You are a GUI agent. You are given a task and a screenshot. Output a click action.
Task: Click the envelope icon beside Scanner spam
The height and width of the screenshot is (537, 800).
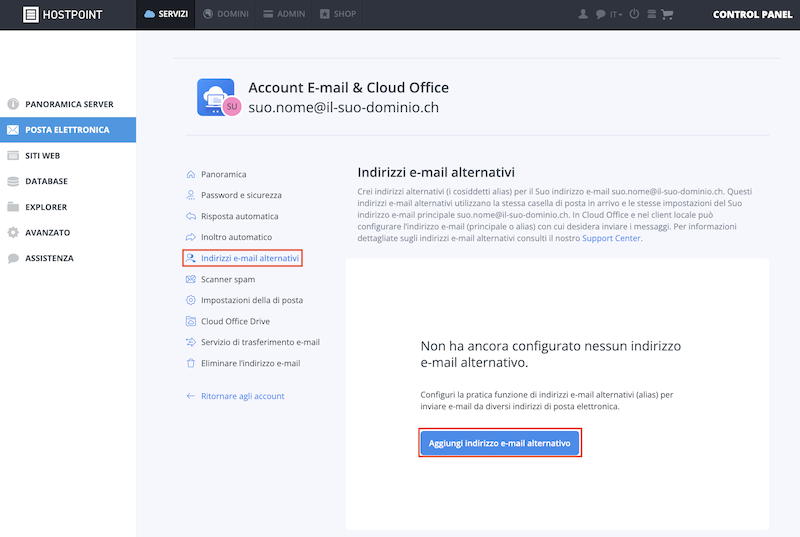tap(191, 279)
